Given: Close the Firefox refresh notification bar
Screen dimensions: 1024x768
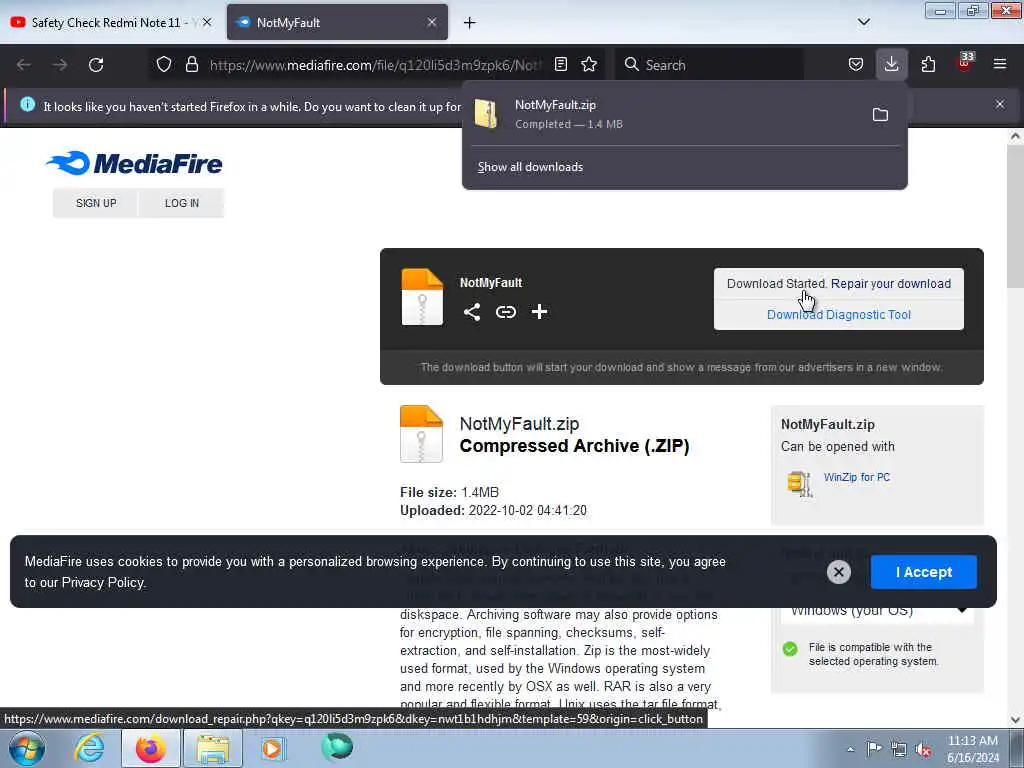Looking at the screenshot, I should coord(1000,104).
